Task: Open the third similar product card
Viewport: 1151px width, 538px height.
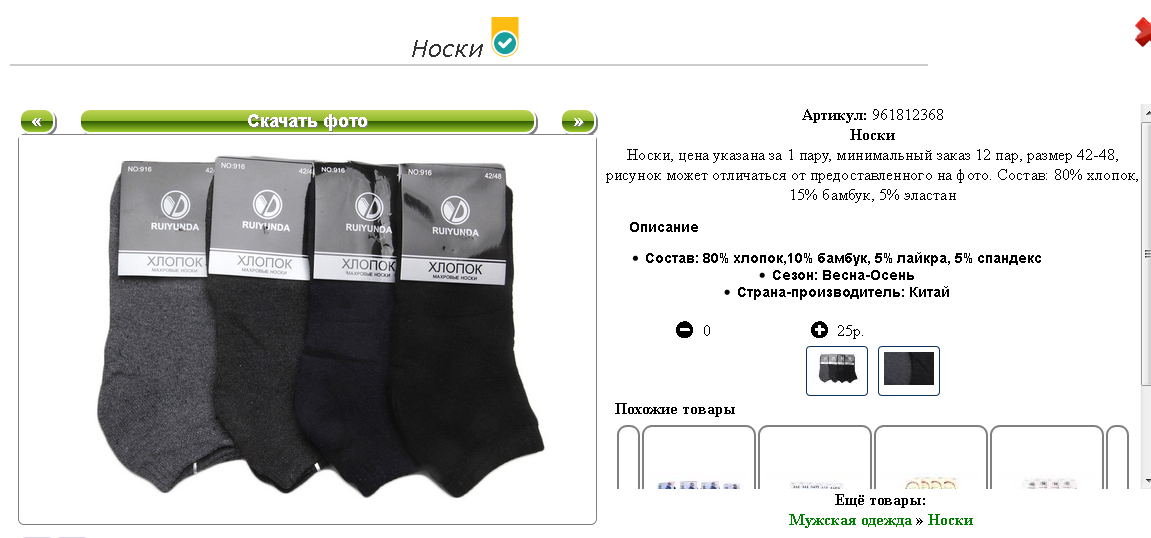Action: click(x=931, y=457)
